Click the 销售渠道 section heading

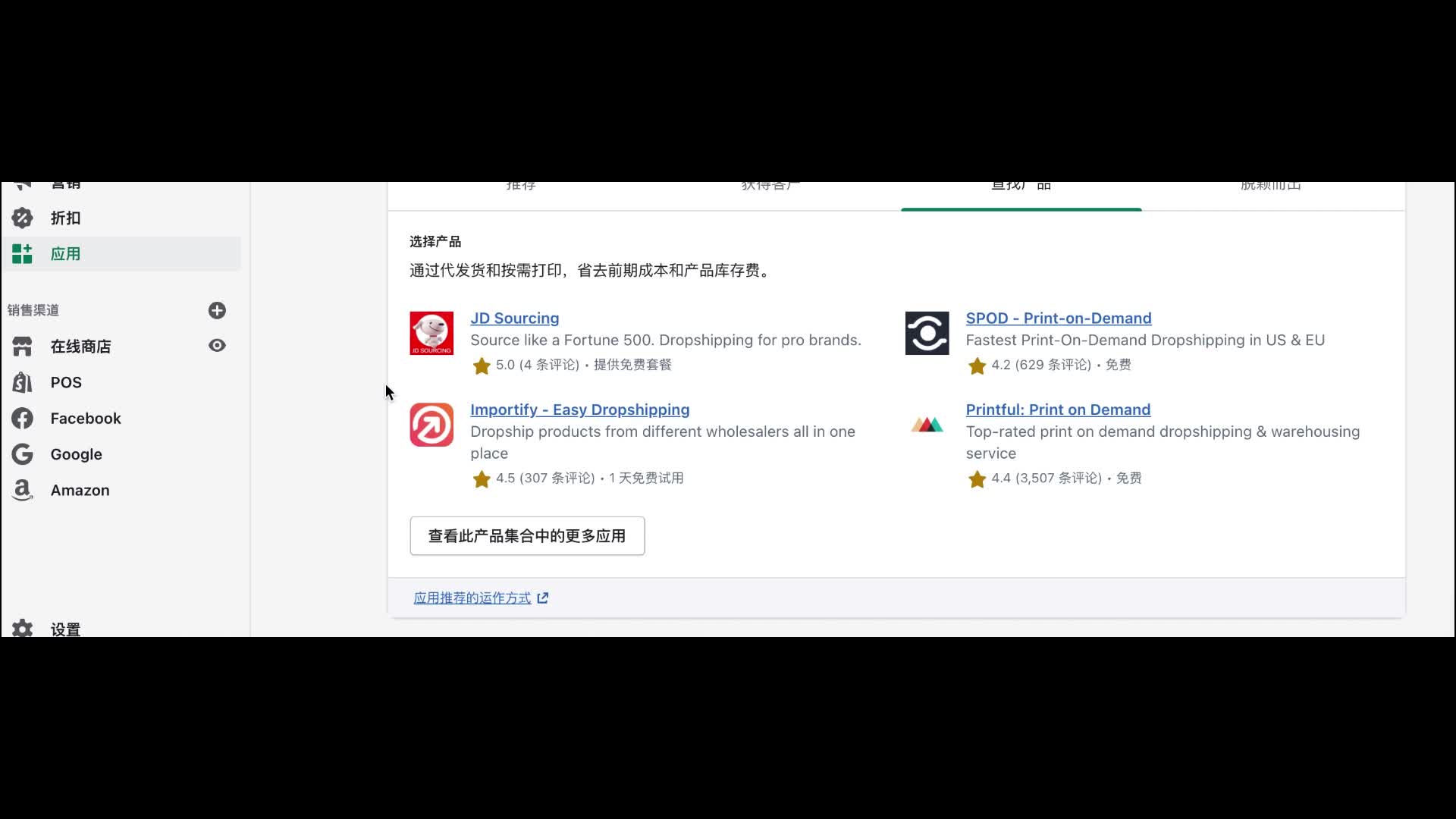(x=33, y=310)
